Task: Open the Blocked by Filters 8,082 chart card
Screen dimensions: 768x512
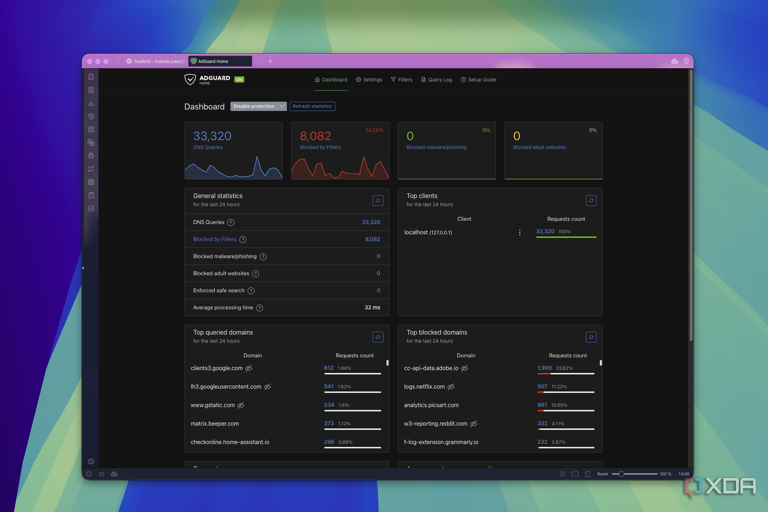Action: tap(340, 151)
